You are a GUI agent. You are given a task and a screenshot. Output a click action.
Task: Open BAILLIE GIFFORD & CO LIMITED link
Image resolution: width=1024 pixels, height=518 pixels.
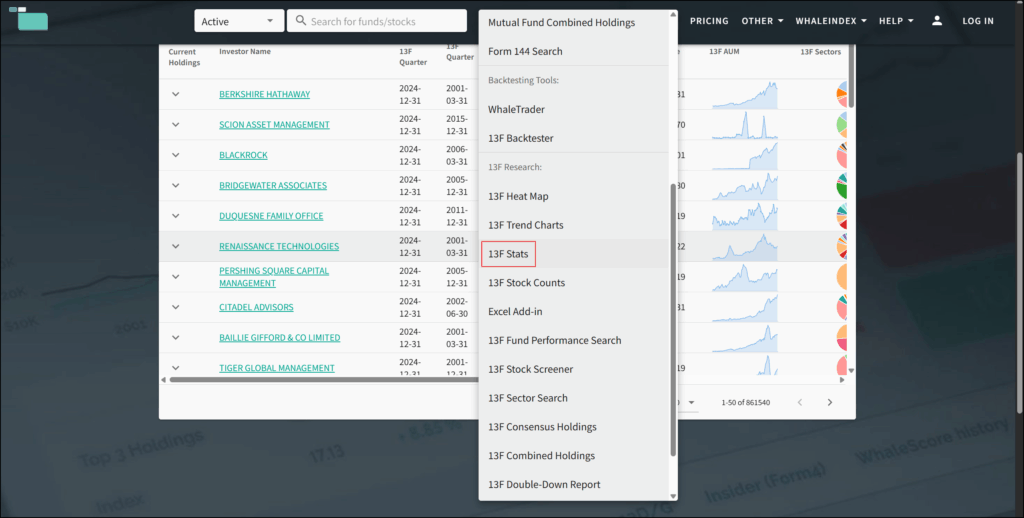pos(280,338)
